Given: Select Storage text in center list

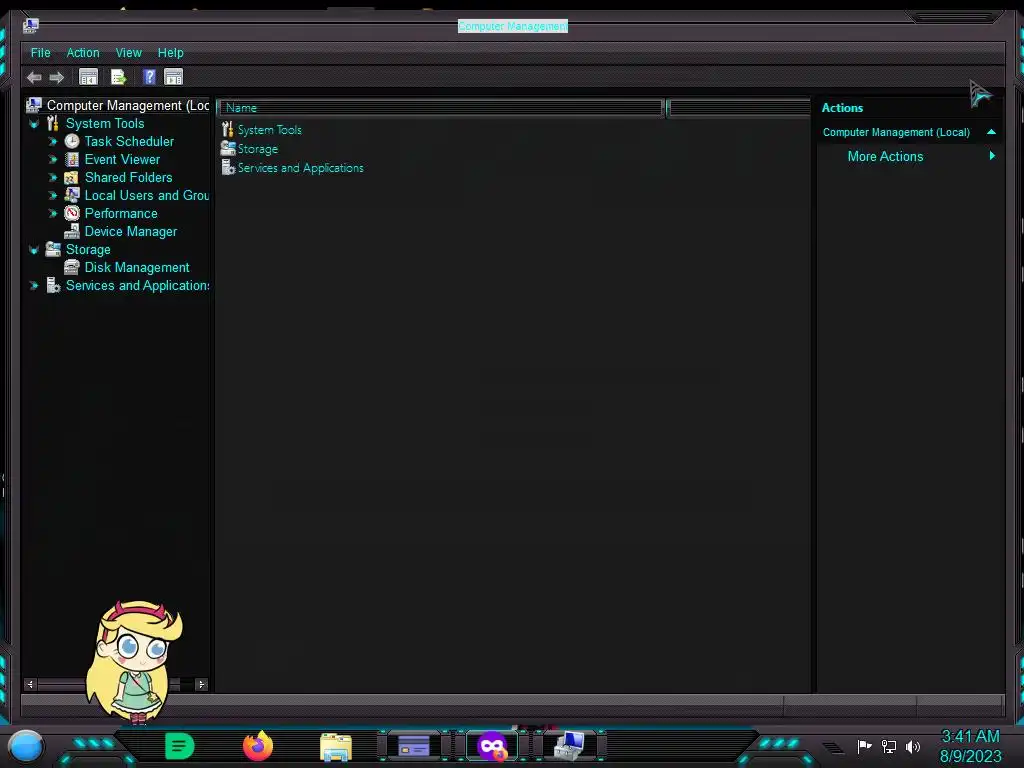Looking at the screenshot, I should coord(257,149).
